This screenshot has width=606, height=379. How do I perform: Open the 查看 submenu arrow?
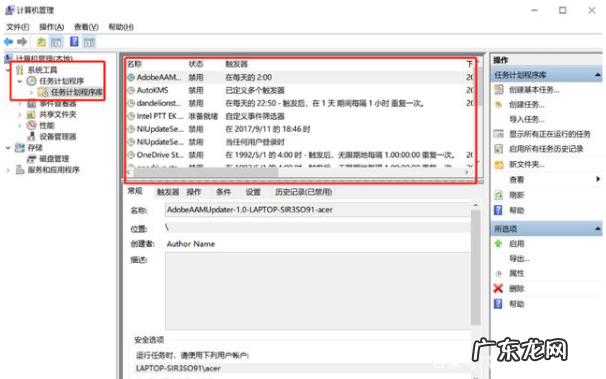(598, 179)
